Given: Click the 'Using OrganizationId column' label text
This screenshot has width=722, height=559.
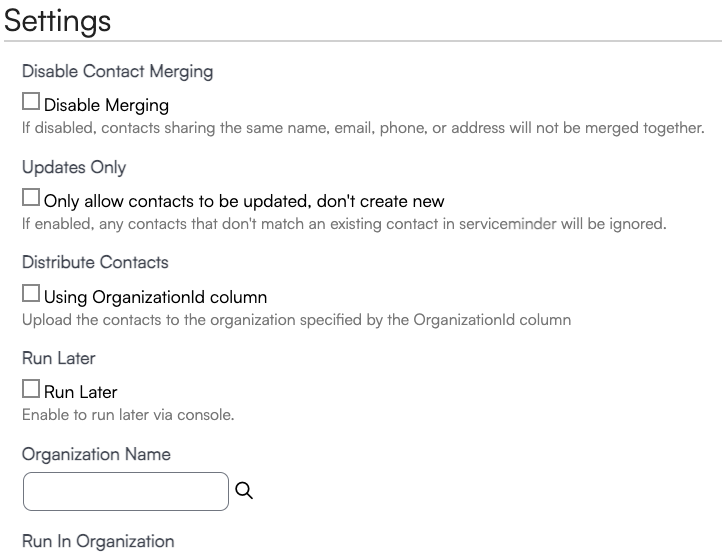Looking at the screenshot, I should click(155, 296).
